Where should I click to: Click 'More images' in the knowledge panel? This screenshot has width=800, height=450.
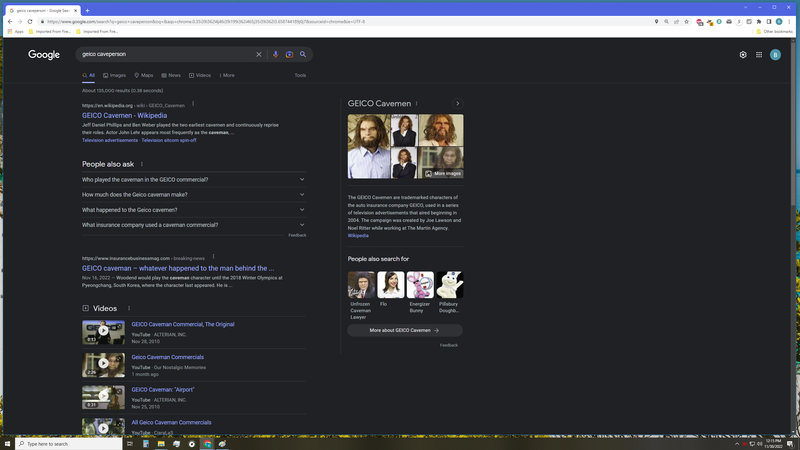click(x=442, y=173)
